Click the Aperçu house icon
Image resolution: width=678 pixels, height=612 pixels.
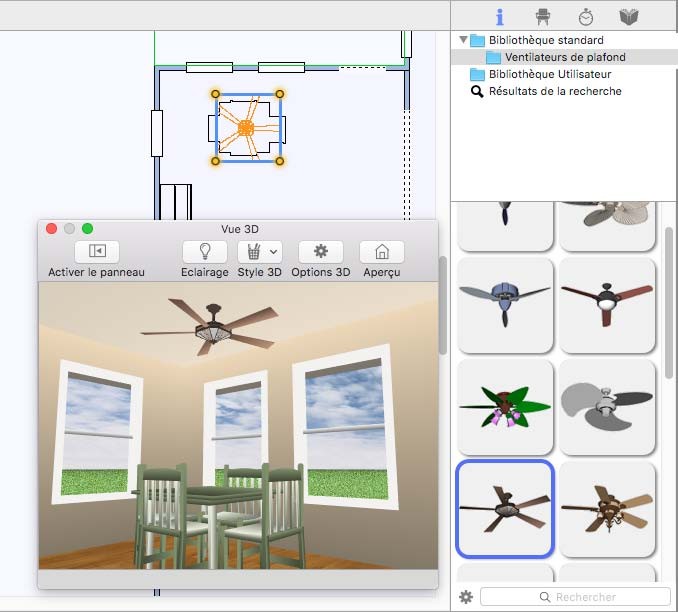tap(381, 252)
